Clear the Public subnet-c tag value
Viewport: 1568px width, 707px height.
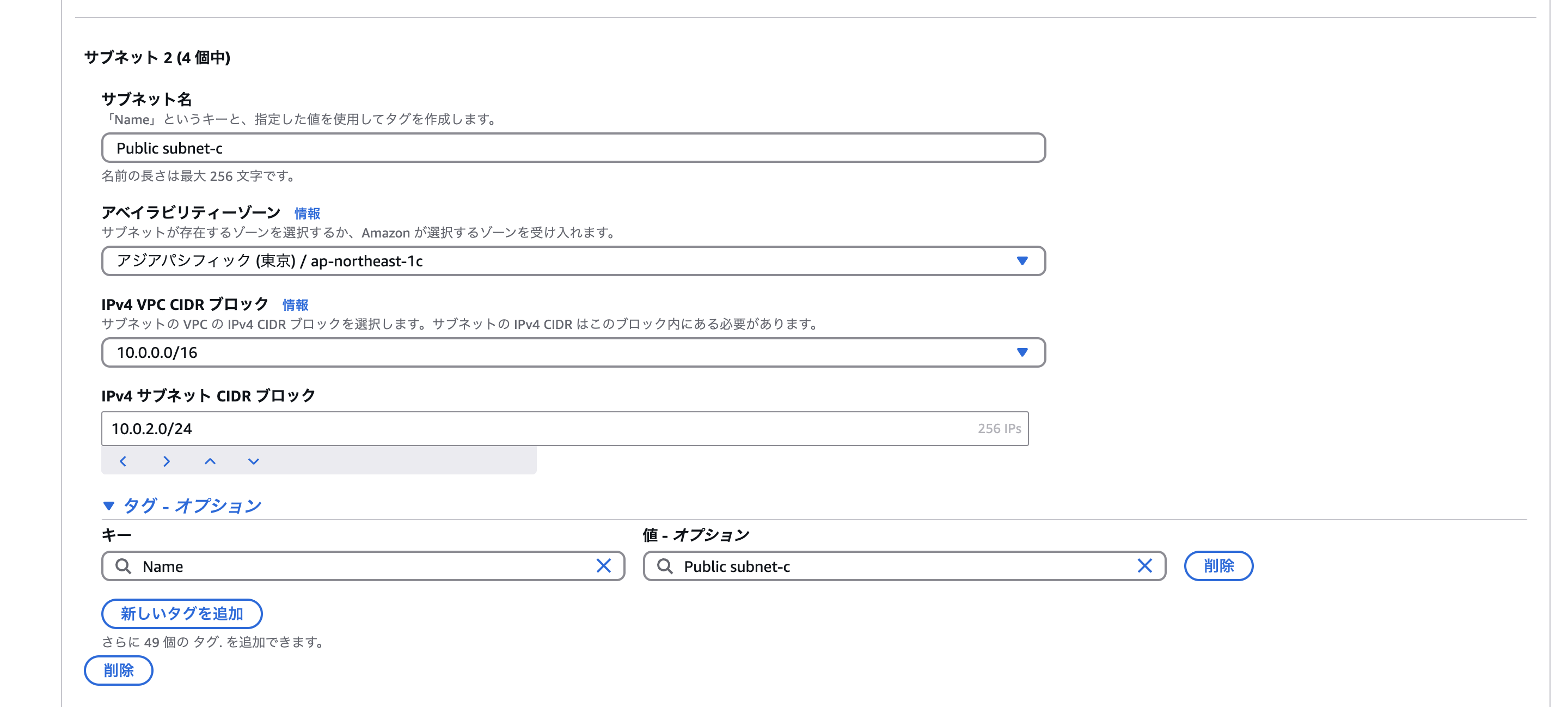(x=1144, y=566)
